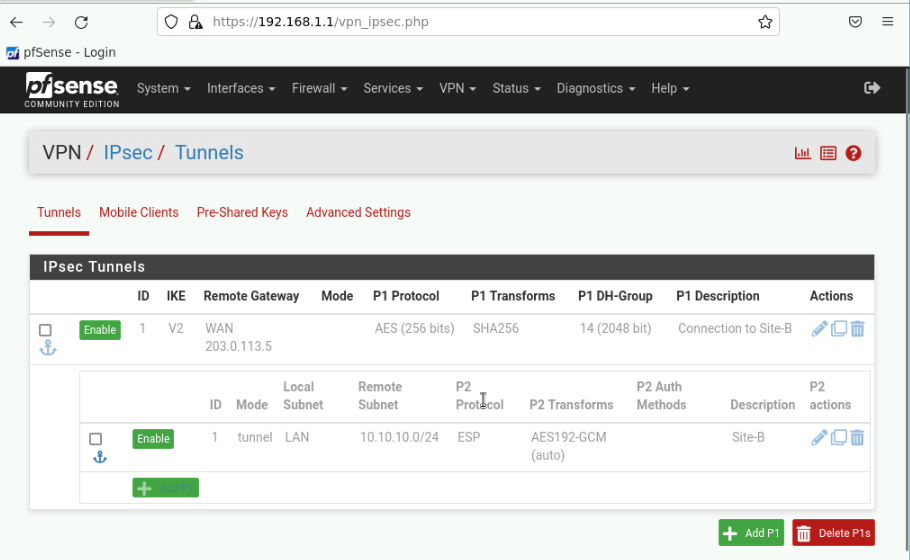The image size is (910, 560).
Task: Open IPsec status chart icon
Action: pos(802,153)
